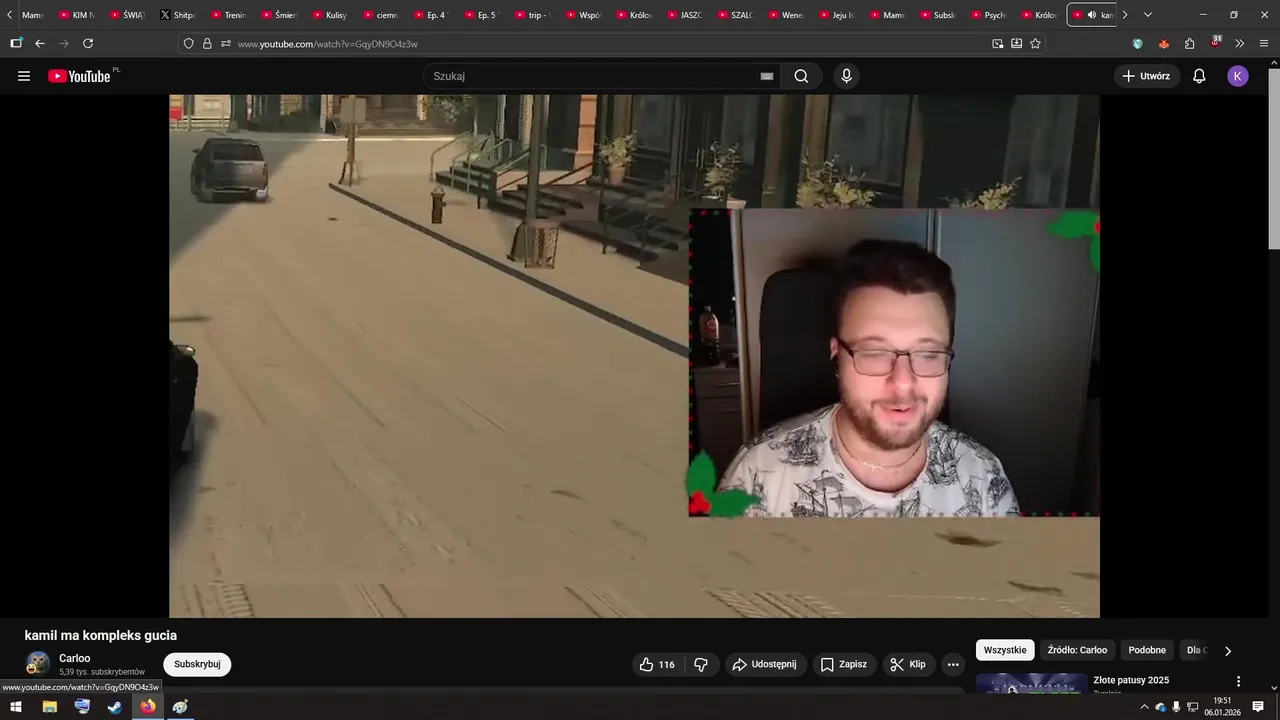The height and width of the screenshot is (720, 1280).
Task: Click the video title kamil ma kompleks gucia
Action: [x=101, y=635]
